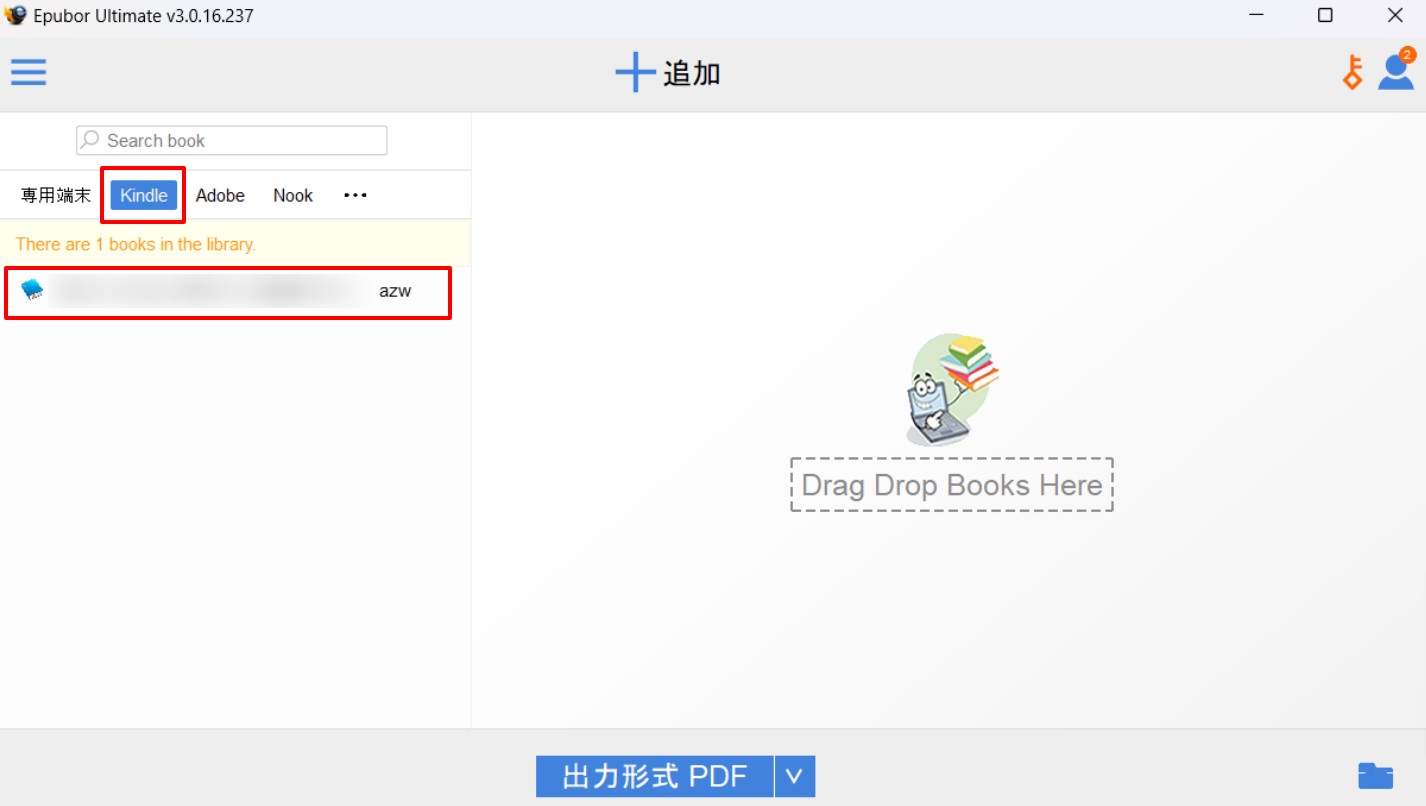The image size is (1426, 806).
Task: Click the Drag Drop Books Here area
Action: pyautogui.click(x=952, y=485)
